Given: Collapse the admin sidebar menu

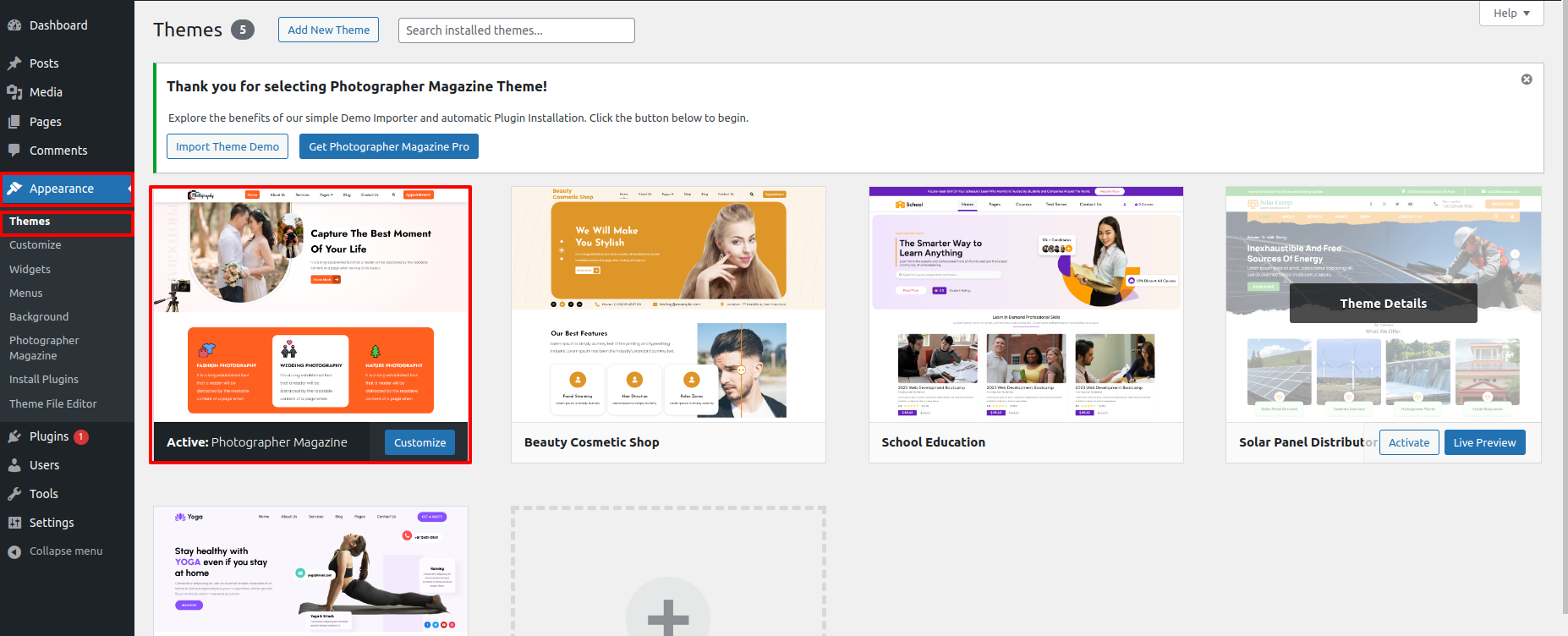Looking at the screenshot, I should [56, 551].
